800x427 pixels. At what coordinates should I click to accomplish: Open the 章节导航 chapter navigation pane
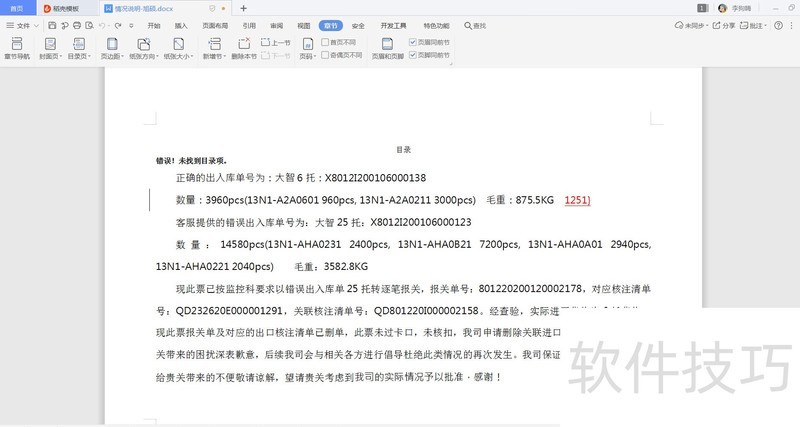pyautogui.click(x=17, y=48)
